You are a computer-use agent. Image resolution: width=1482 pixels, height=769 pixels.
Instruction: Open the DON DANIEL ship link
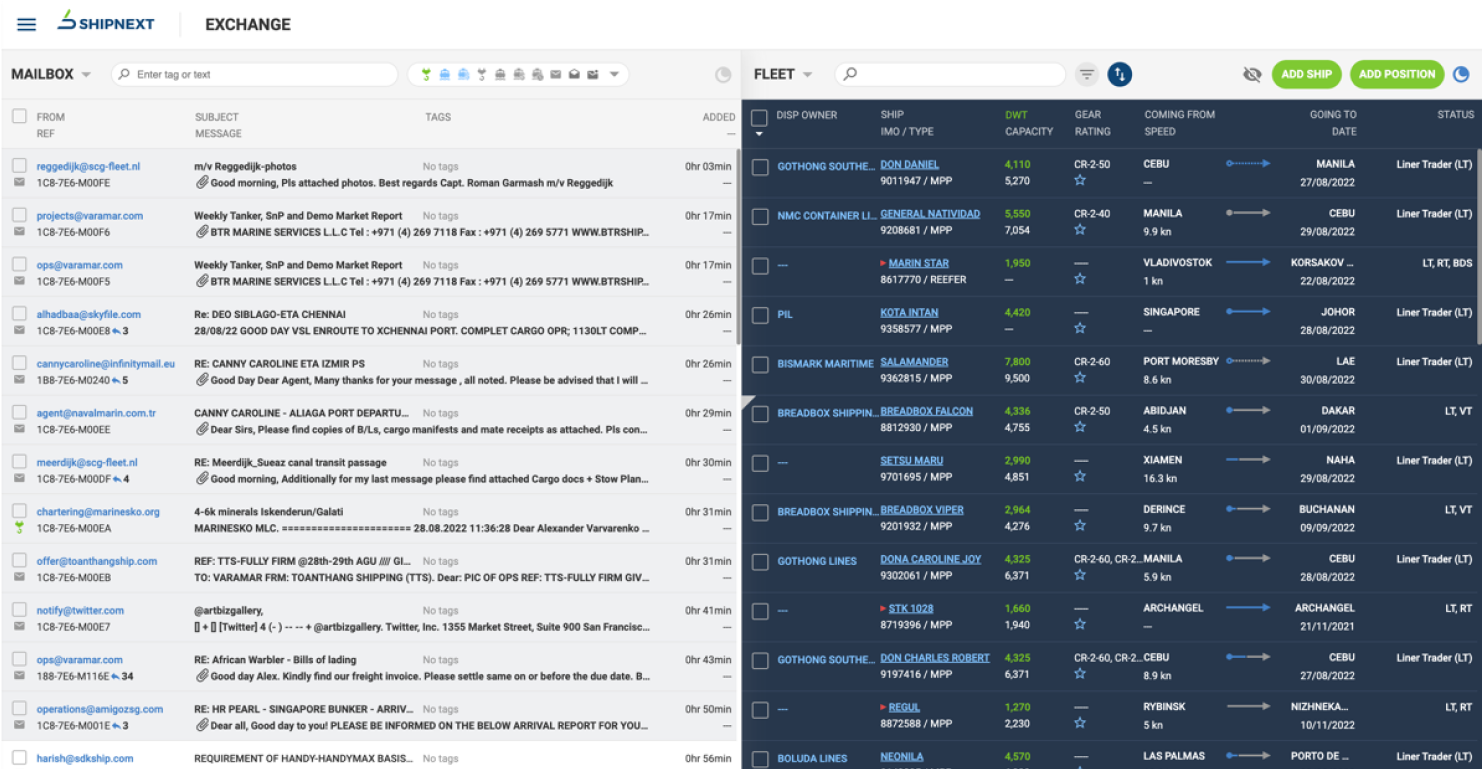(x=909, y=164)
